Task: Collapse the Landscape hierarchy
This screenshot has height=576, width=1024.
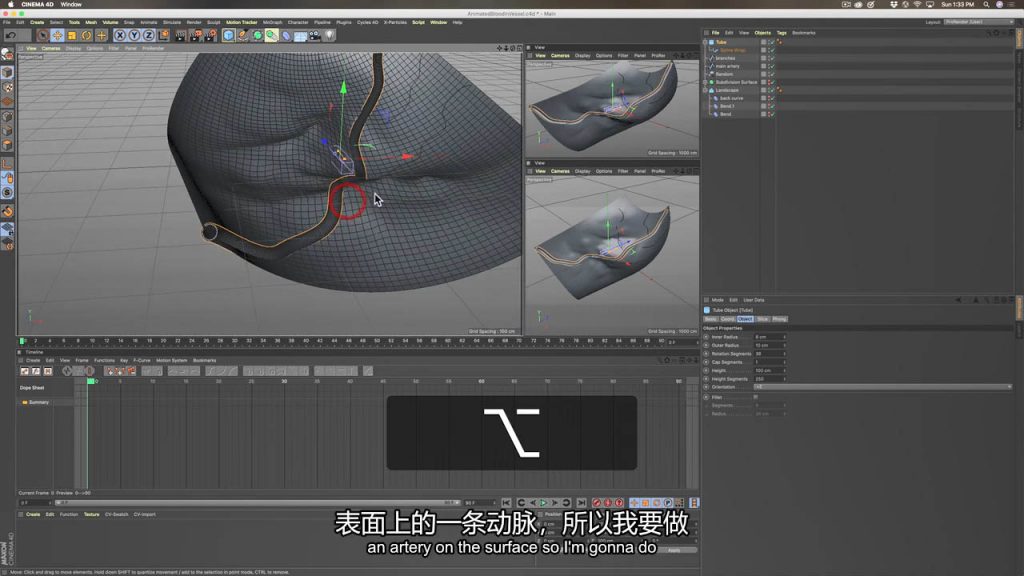Action: click(x=705, y=90)
